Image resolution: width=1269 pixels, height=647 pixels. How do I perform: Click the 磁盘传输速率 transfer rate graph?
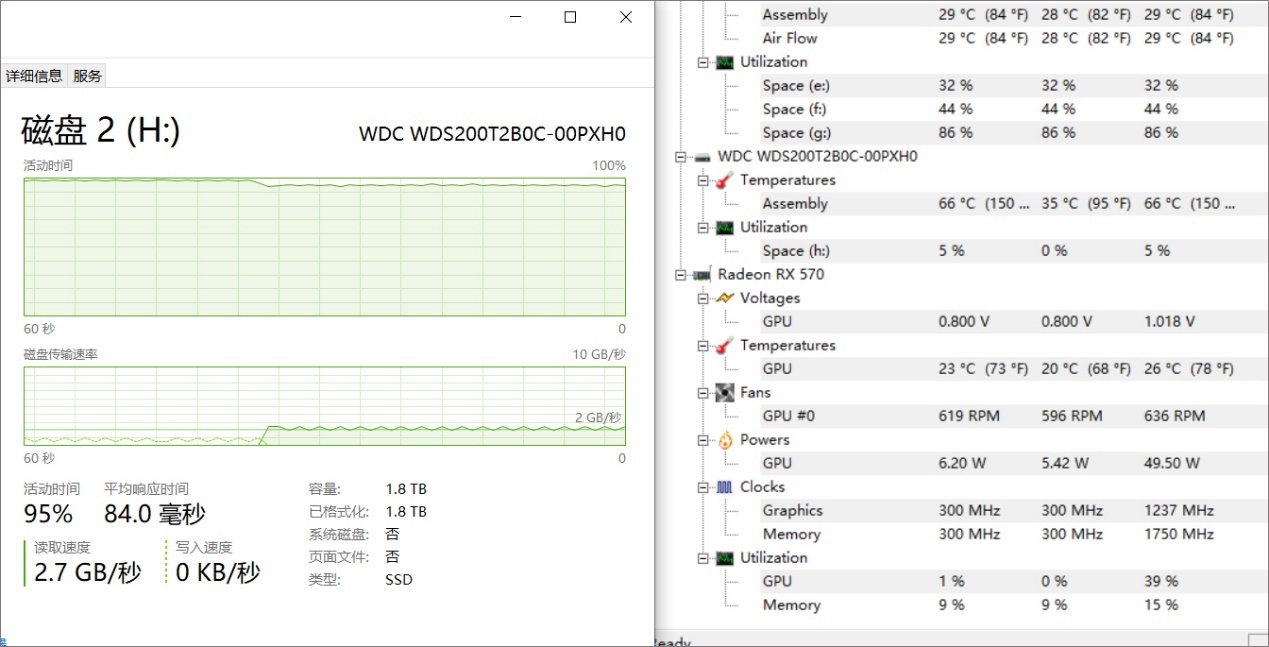pyautogui.click(x=324, y=406)
